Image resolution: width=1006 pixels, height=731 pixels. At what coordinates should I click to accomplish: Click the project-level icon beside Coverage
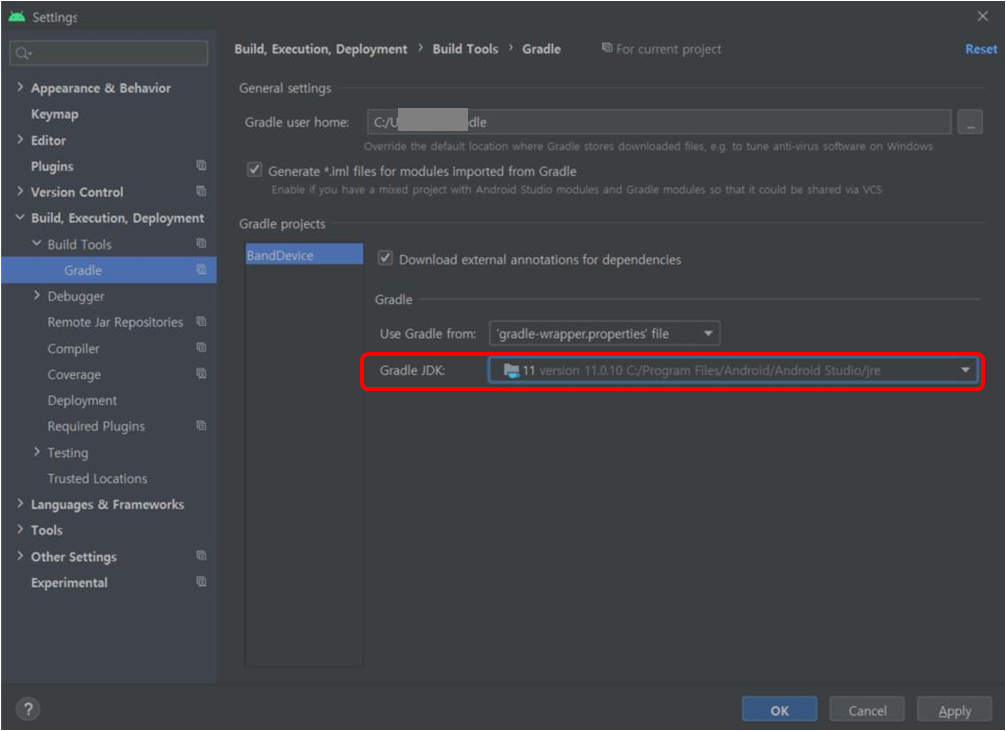(x=201, y=374)
